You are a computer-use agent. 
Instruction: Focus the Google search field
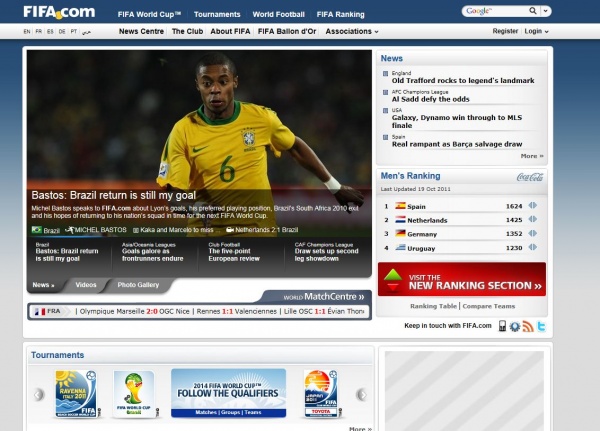click(x=496, y=11)
